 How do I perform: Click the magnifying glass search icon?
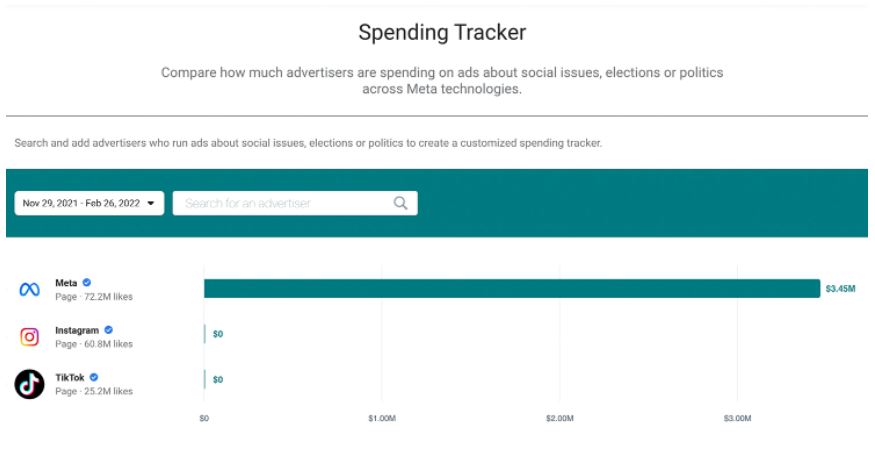pos(400,203)
